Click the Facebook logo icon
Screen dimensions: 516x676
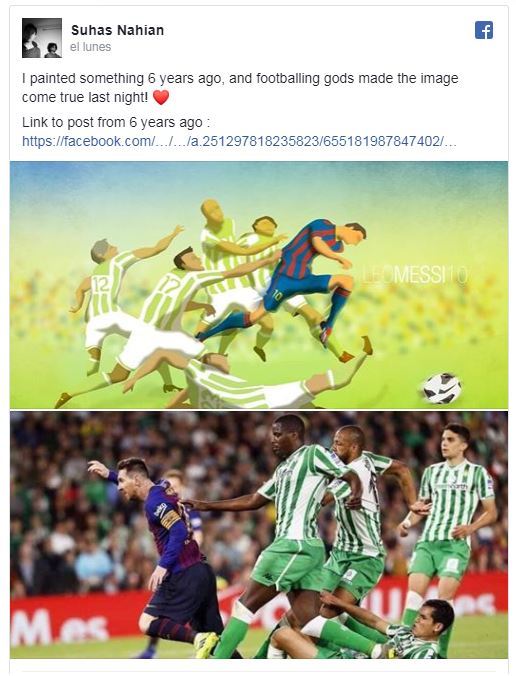[x=484, y=30]
